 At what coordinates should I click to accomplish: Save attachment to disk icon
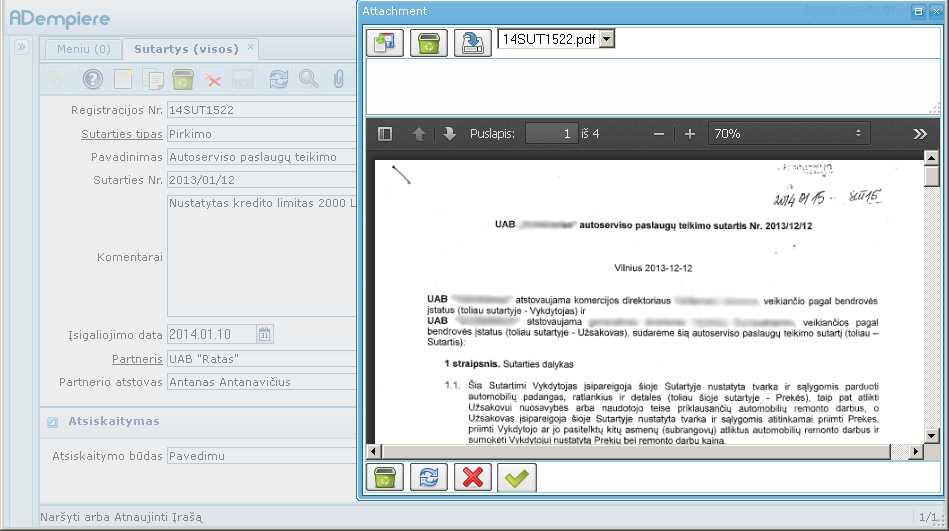coord(473,43)
